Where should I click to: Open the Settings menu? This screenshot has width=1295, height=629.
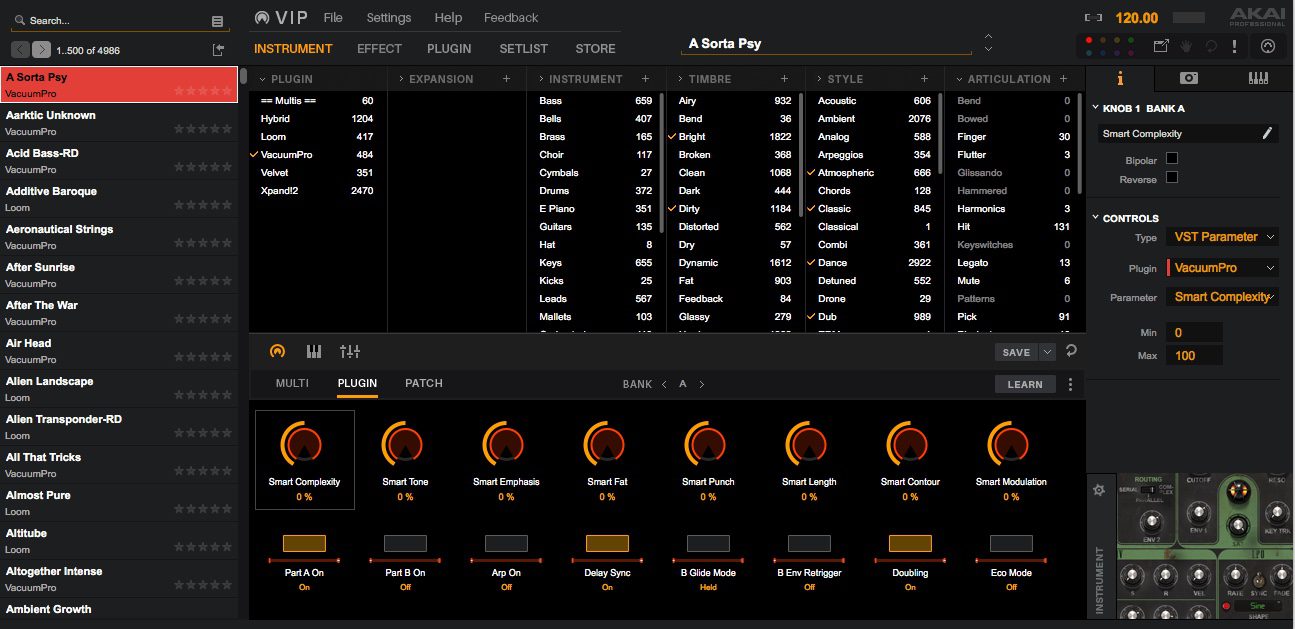pos(389,18)
